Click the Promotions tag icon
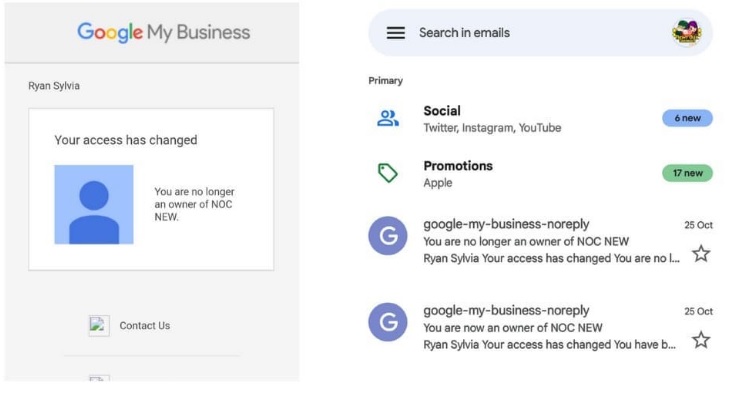 click(x=388, y=173)
